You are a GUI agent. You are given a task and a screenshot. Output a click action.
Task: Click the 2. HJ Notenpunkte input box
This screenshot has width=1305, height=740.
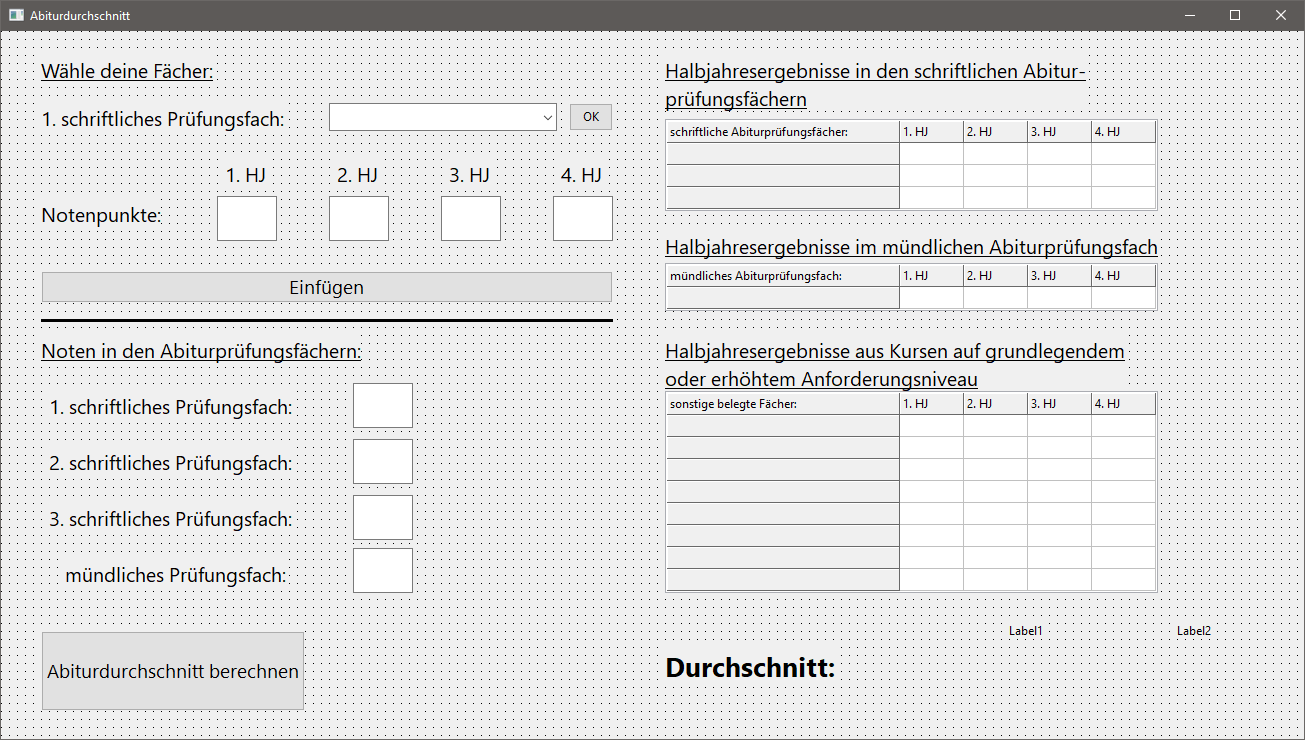[x=359, y=219]
